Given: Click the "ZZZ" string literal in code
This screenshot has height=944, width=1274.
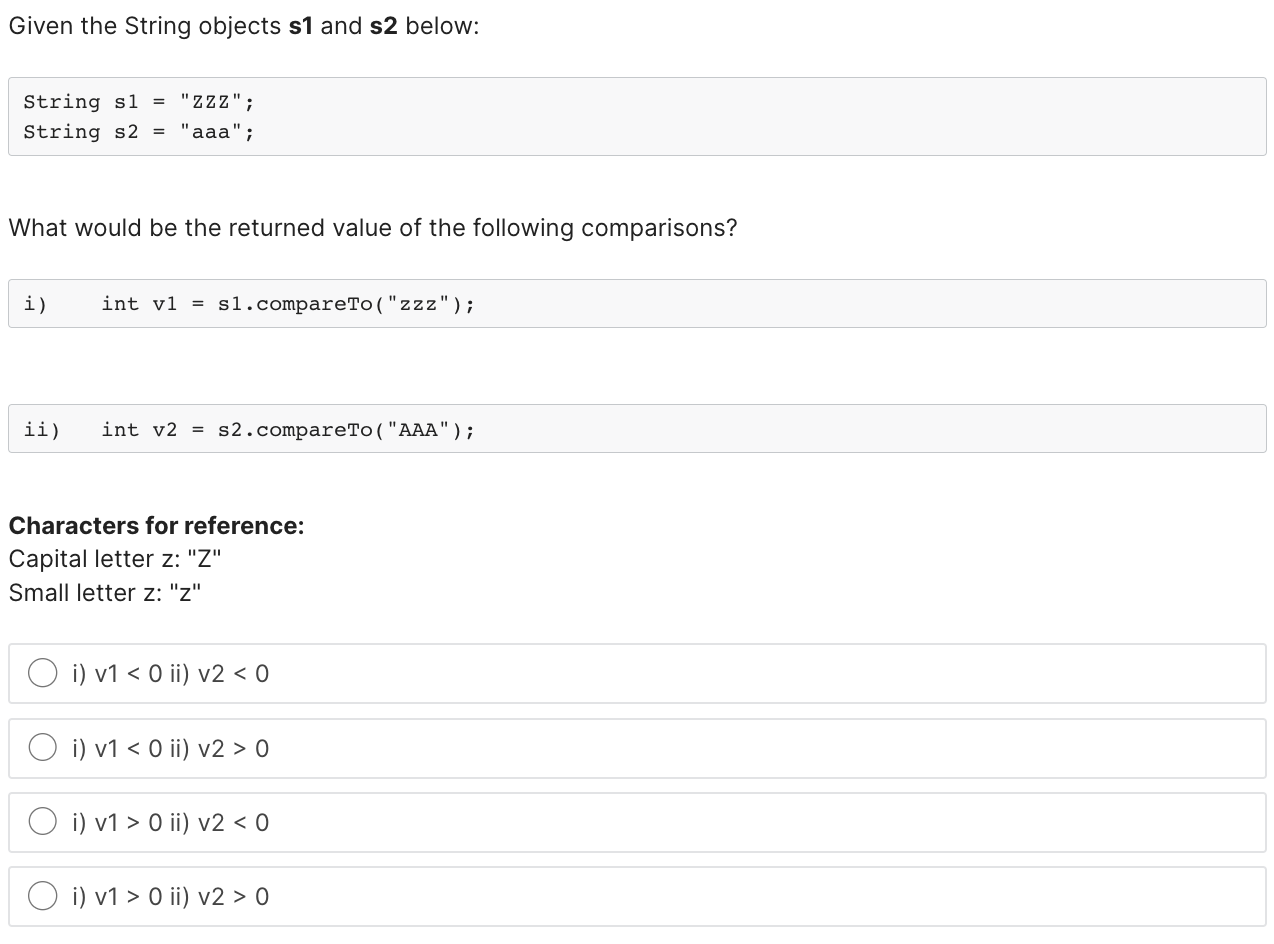Looking at the screenshot, I should click(211, 102).
